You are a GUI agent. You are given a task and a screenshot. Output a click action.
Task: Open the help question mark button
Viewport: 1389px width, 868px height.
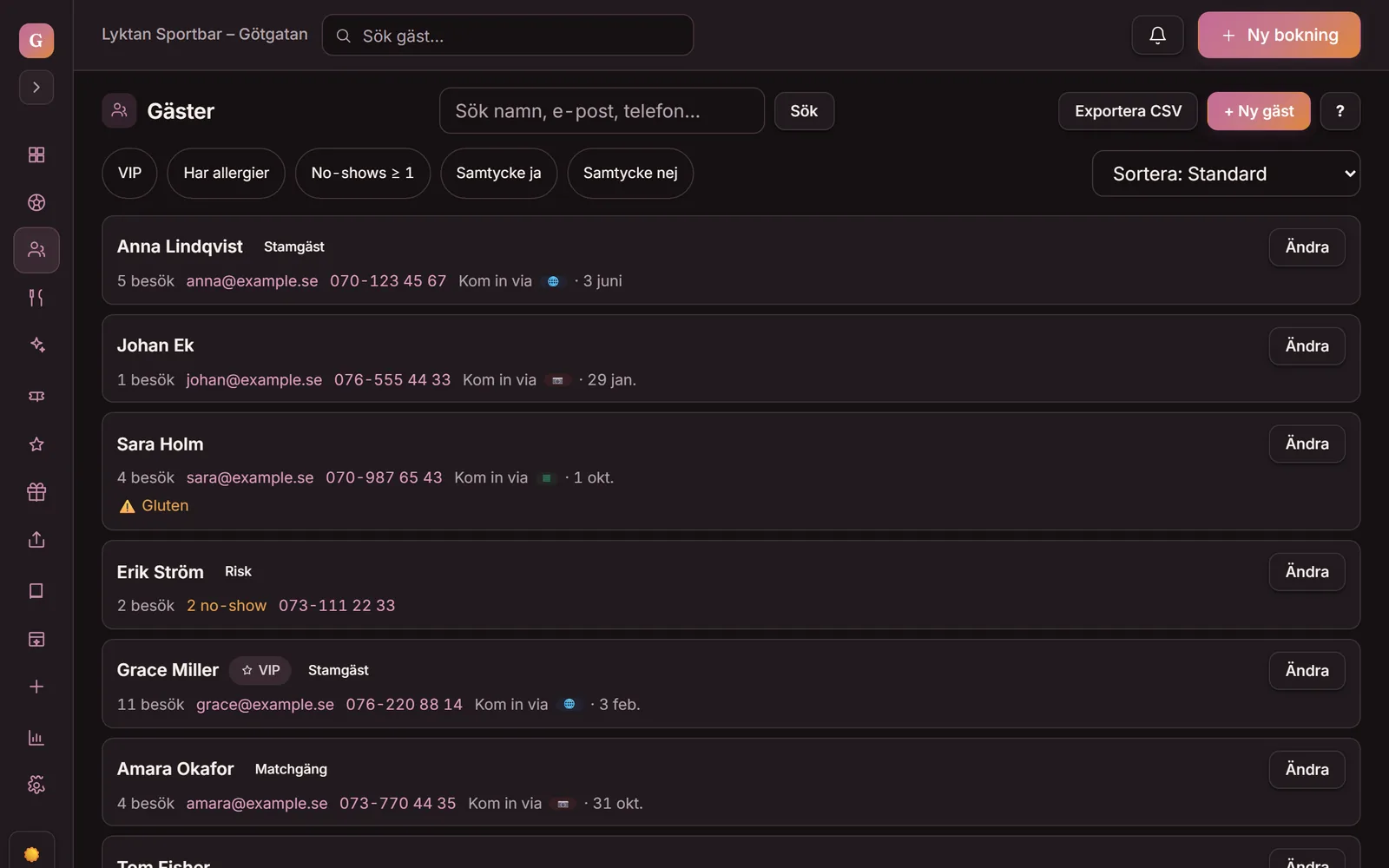click(1340, 111)
